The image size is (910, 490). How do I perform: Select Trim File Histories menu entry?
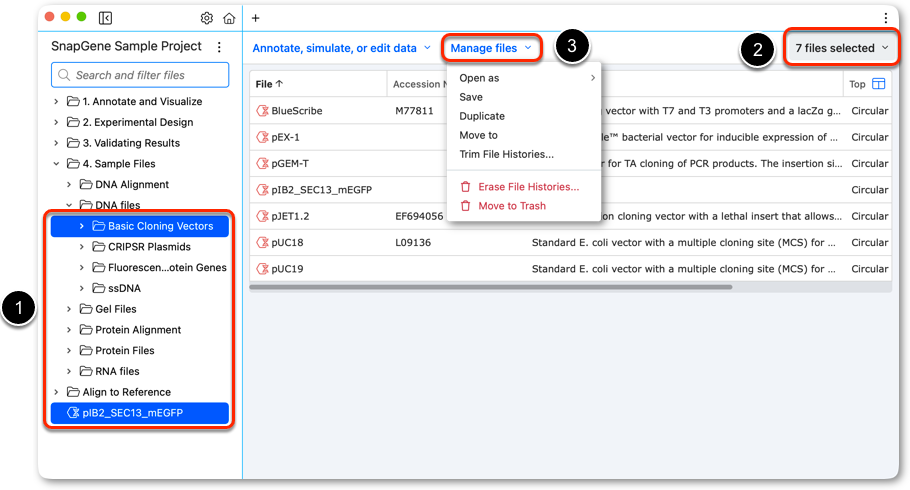pyautogui.click(x=506, y=154)
